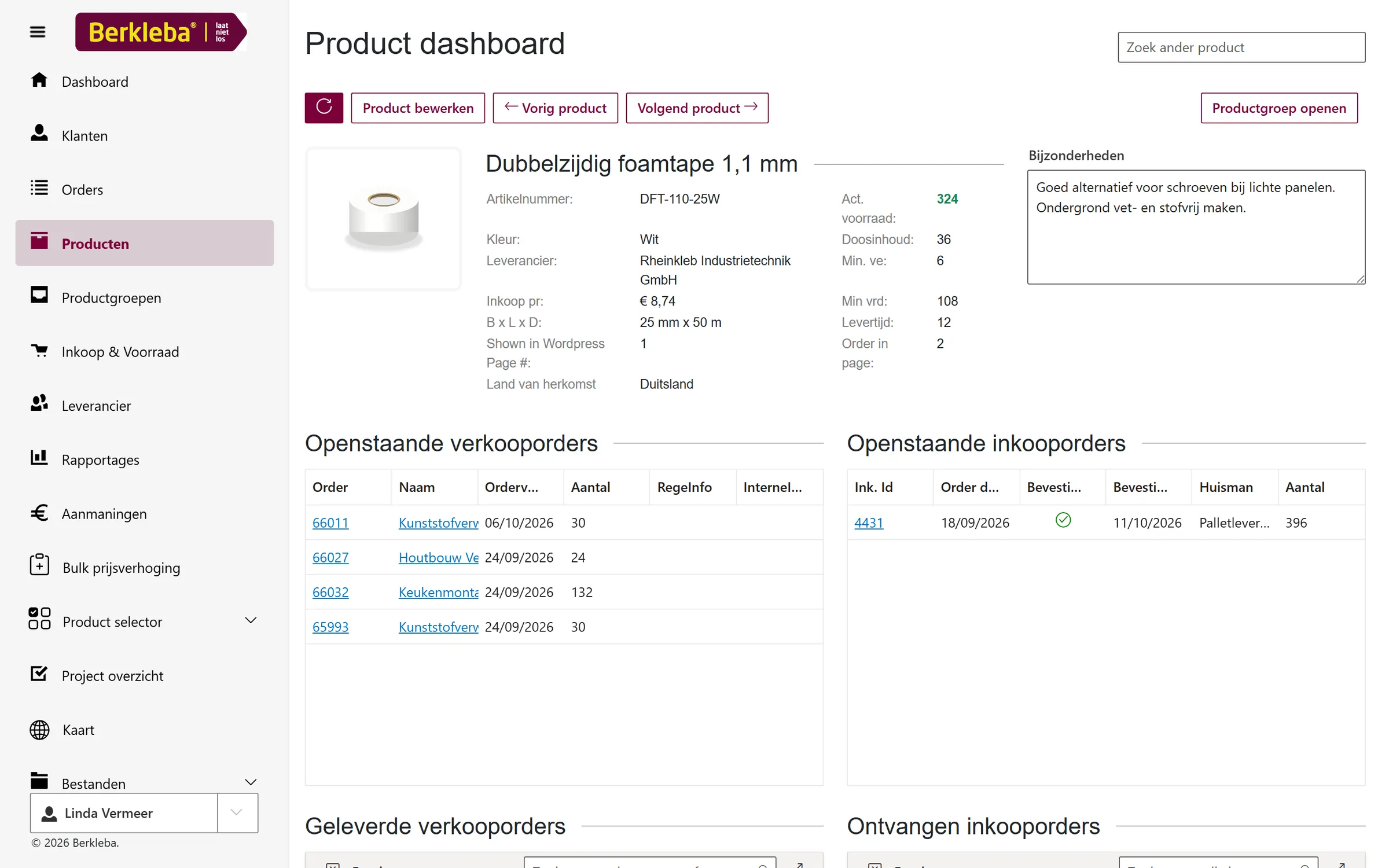Click the Leverancier people icon
Viewport: 1389px width, 868px height.
(39, 403)
